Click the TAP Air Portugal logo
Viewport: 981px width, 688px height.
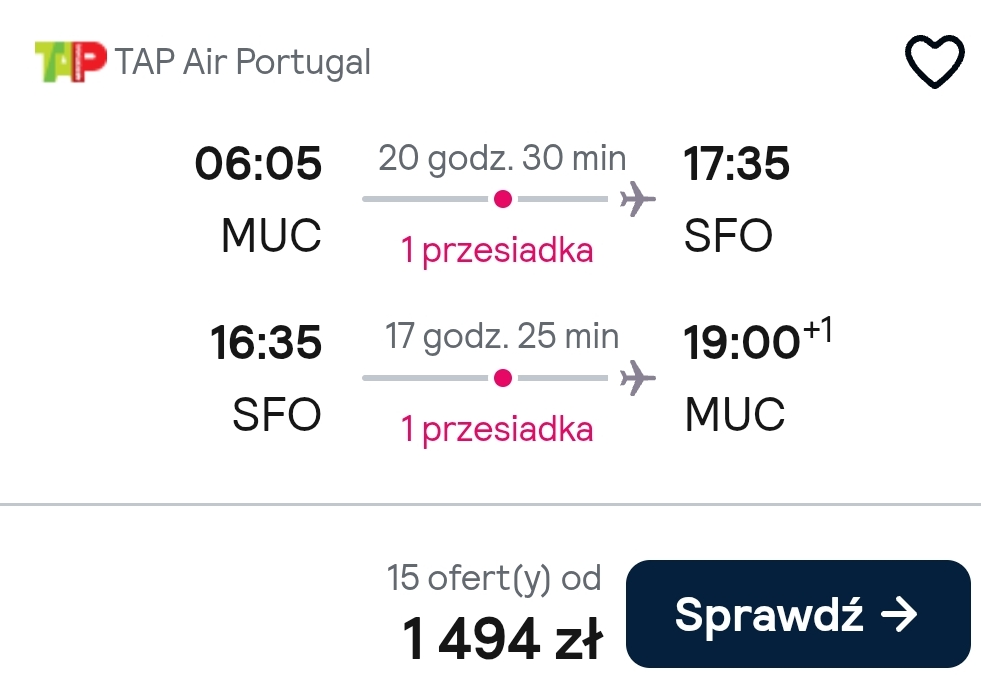click(x=71, y=61)
